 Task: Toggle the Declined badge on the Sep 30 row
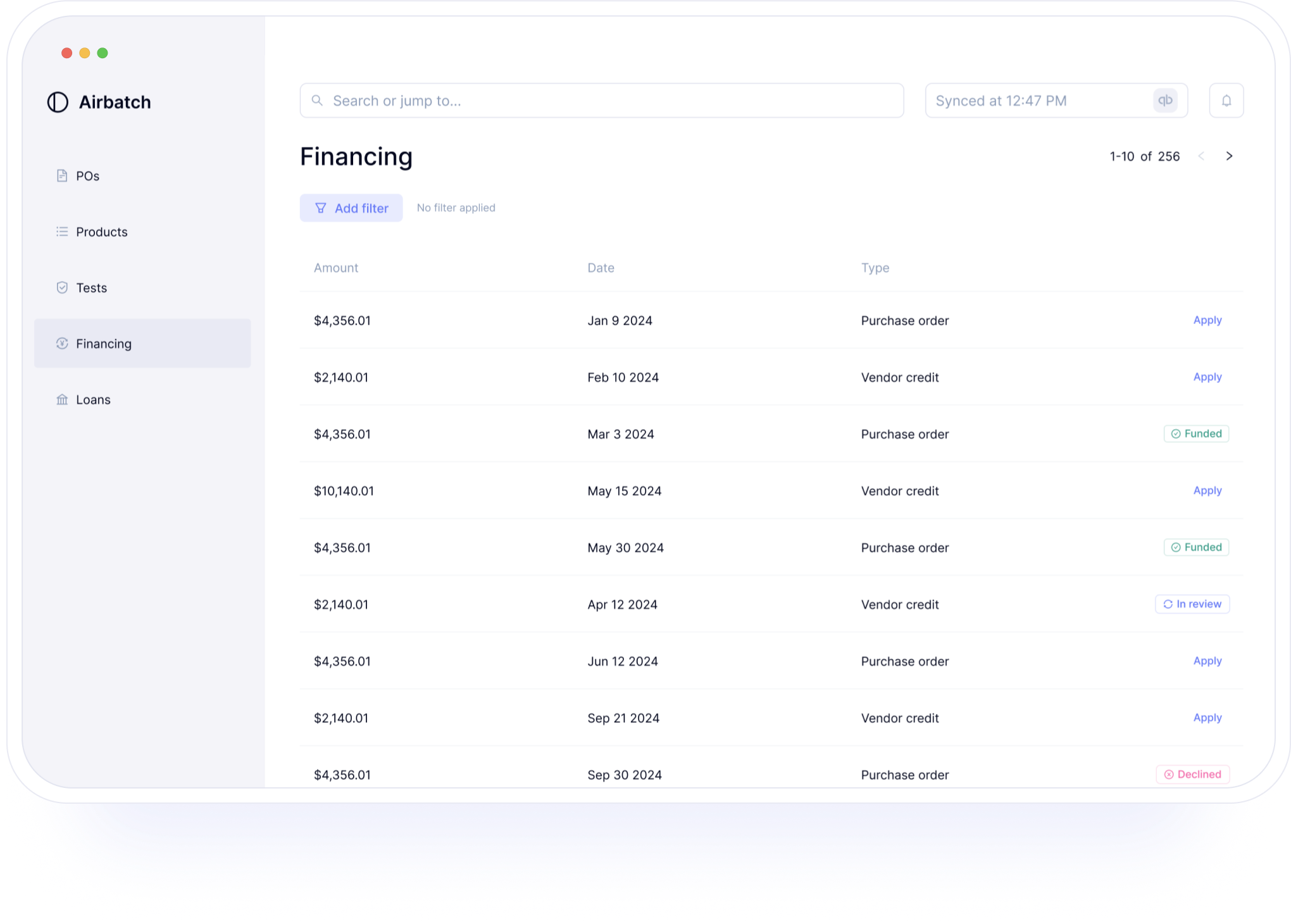pyautogui.click(x=1192, y=774)
